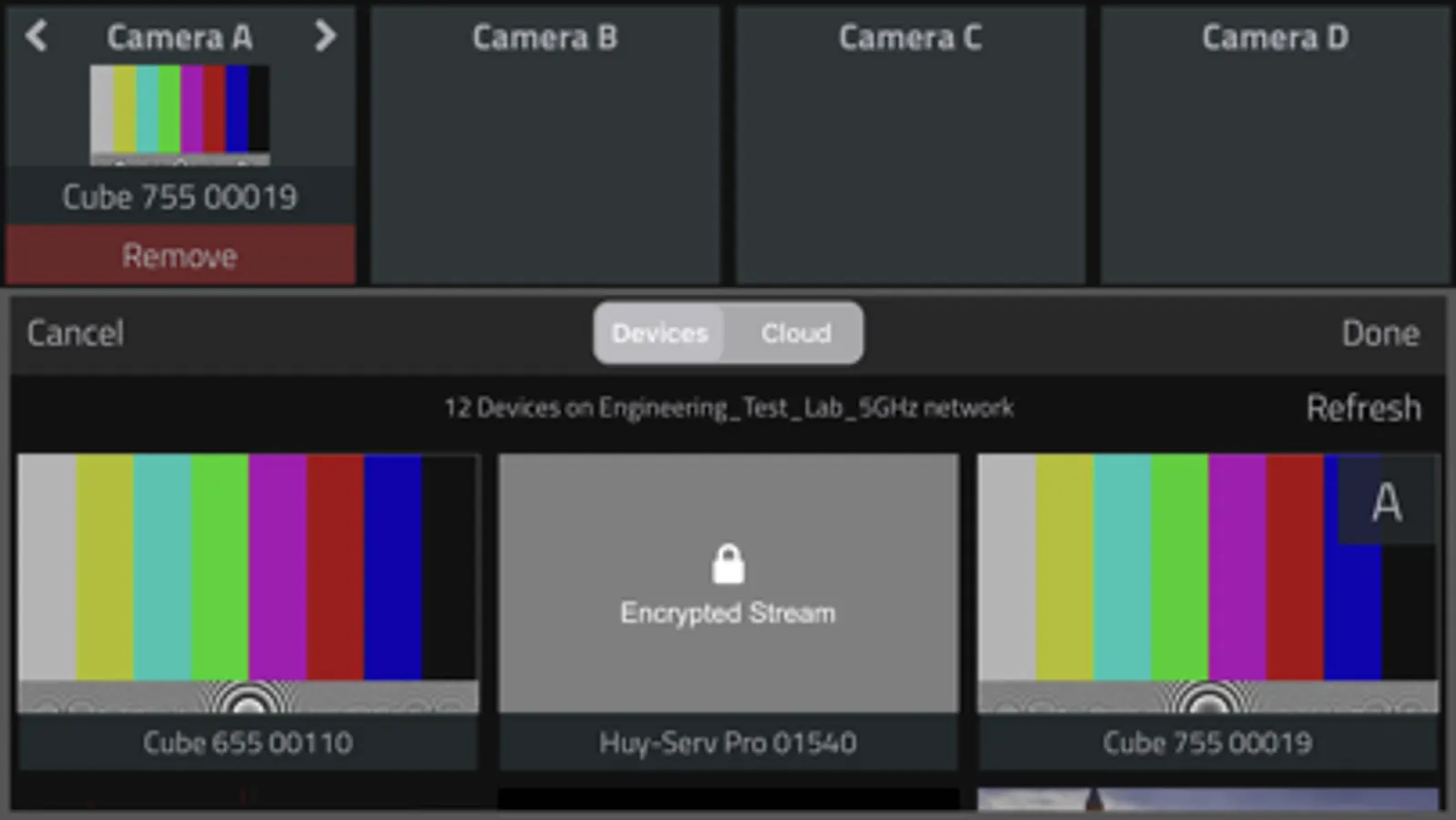Image resolution: width=1456 pixels, height=820 pixels.
Task: Switch to the Devices segment
Action: 659,333
